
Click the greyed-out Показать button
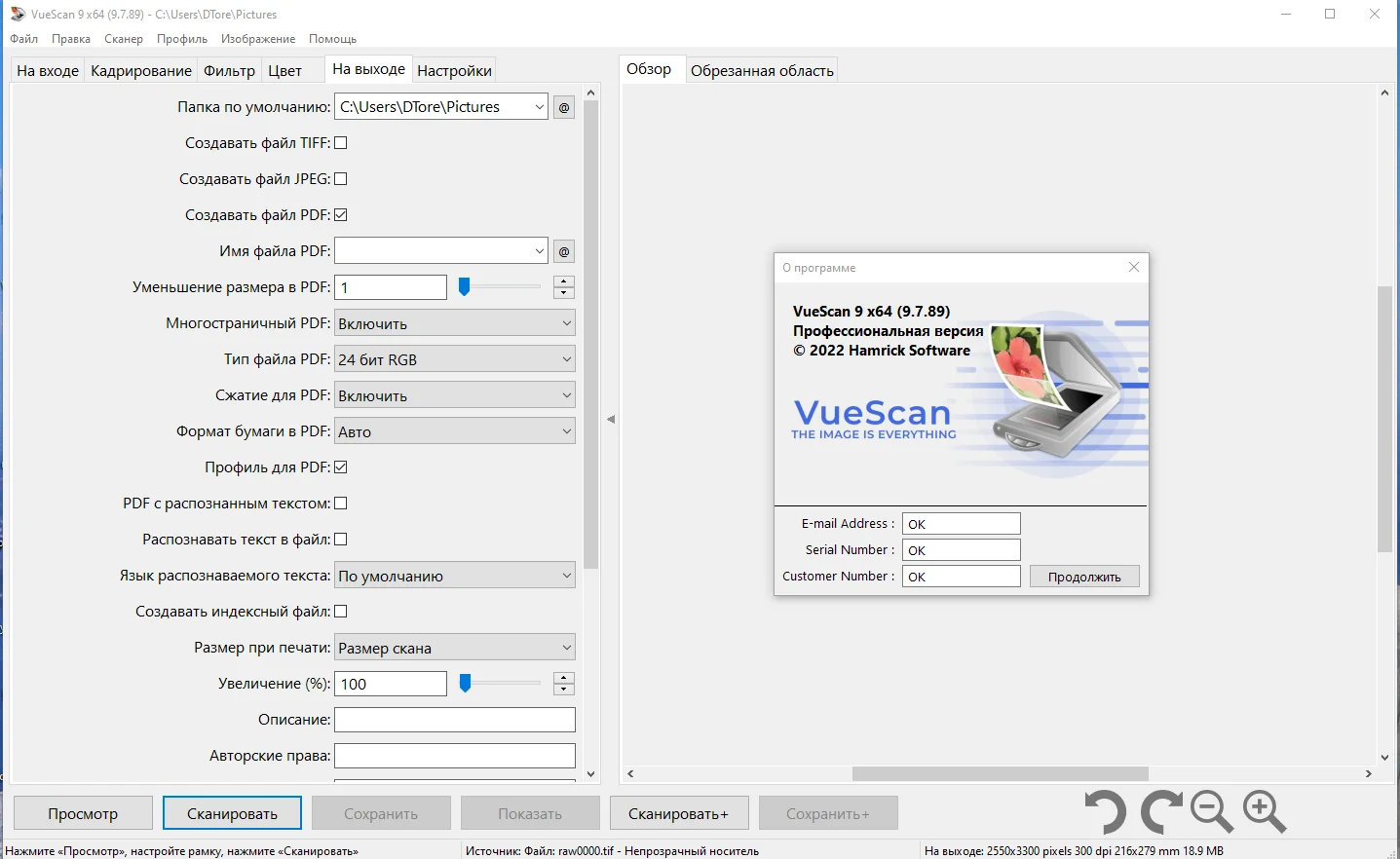tap(530, 813)
